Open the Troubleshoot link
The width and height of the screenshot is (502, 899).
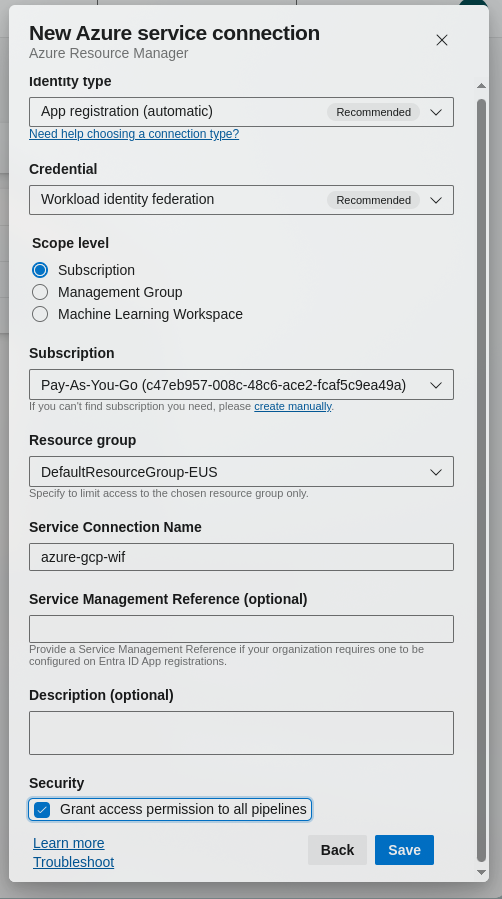point(73,862)
